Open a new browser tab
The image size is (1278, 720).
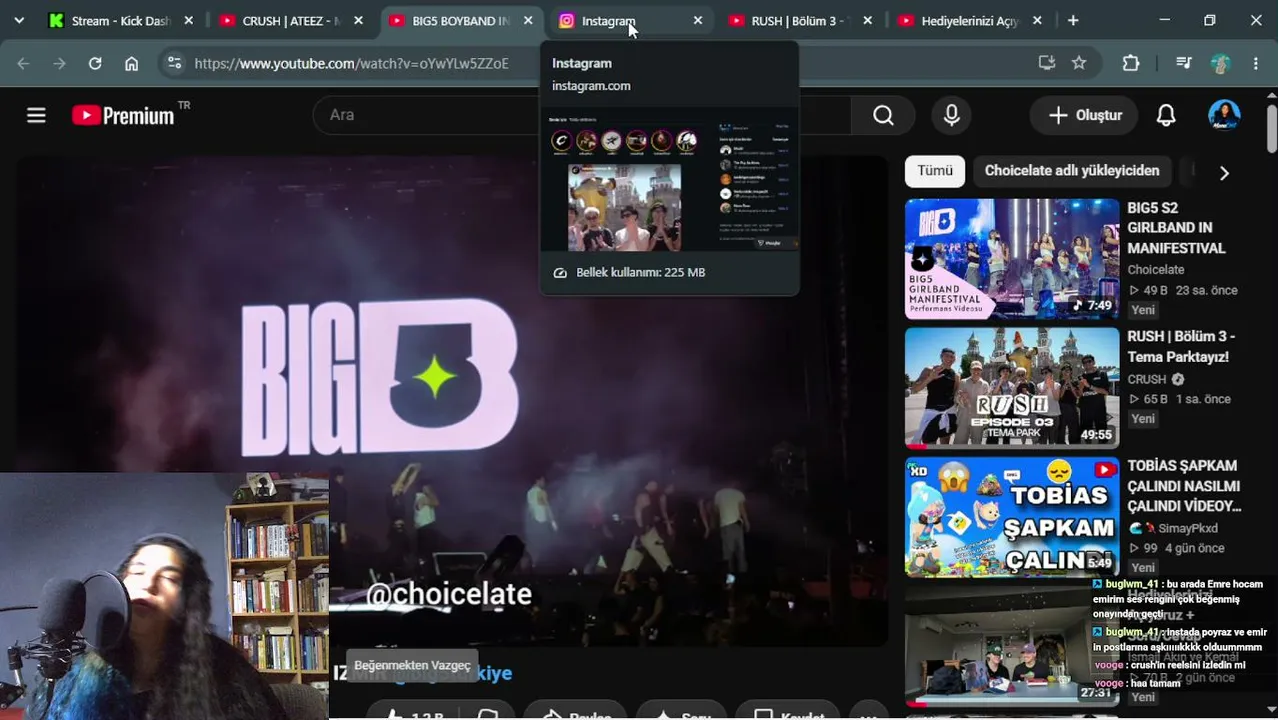tap(1073, 20)
